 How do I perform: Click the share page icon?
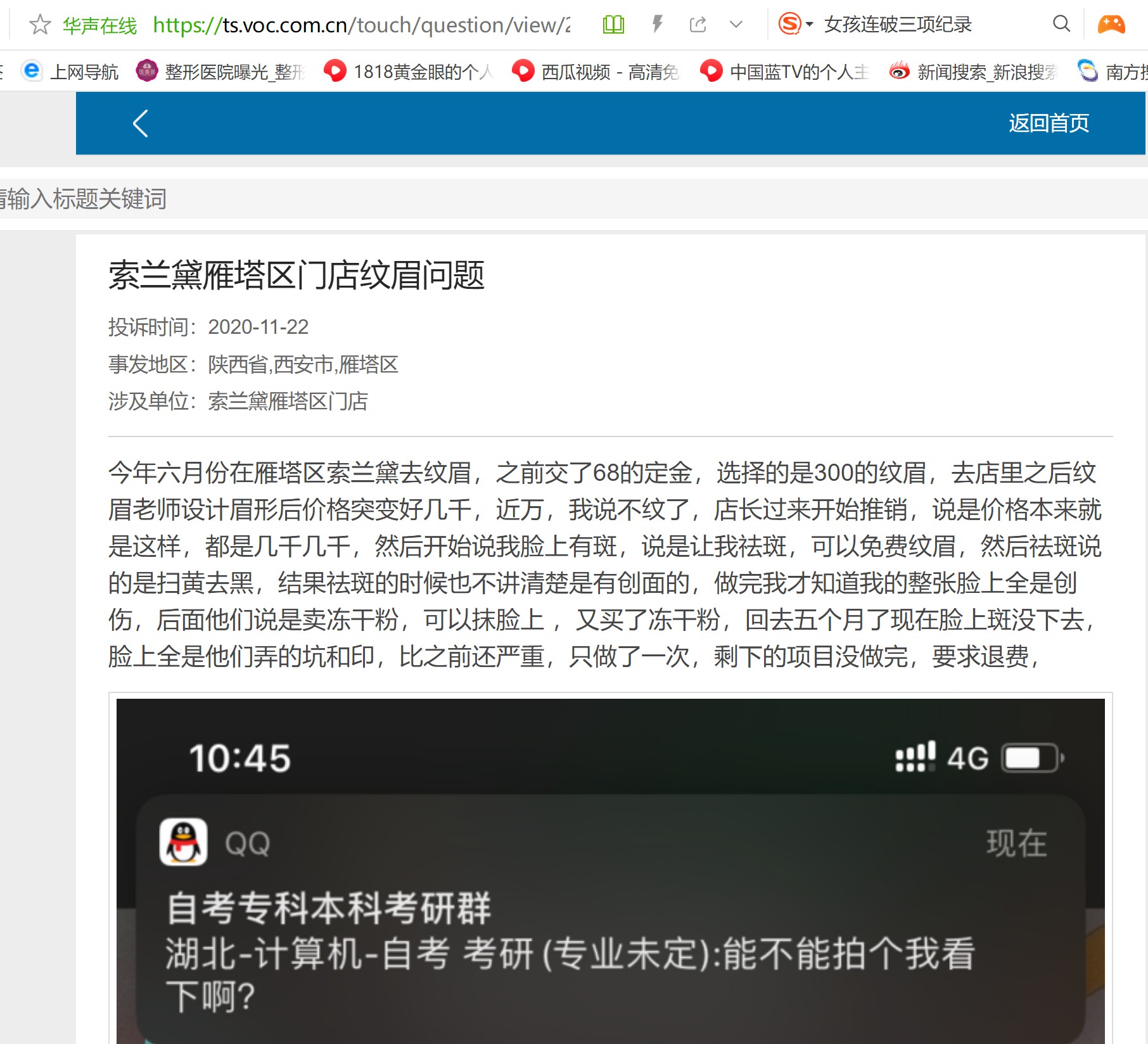[x=698, y=25]
